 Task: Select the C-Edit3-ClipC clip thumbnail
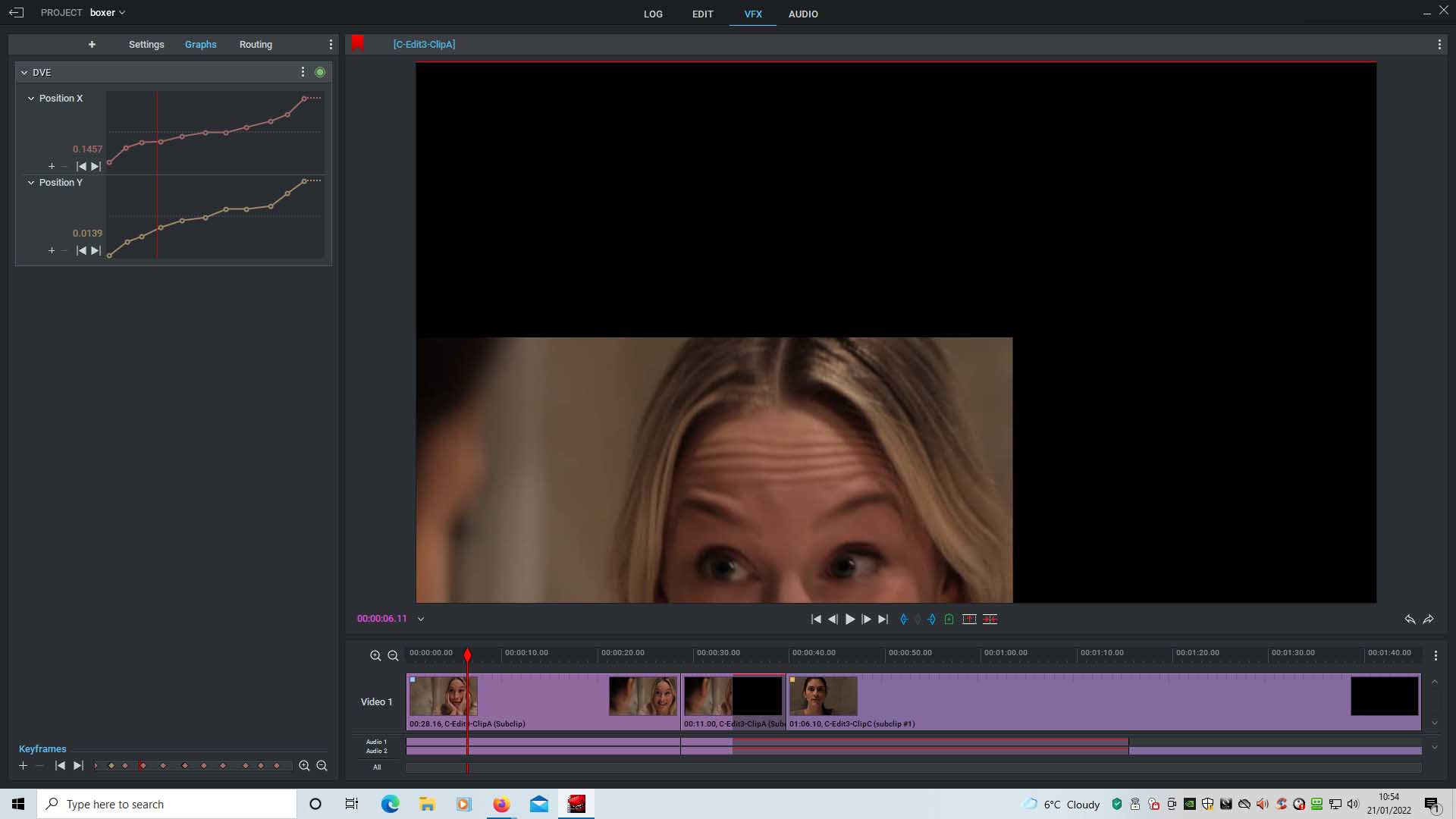pos(824,696)
